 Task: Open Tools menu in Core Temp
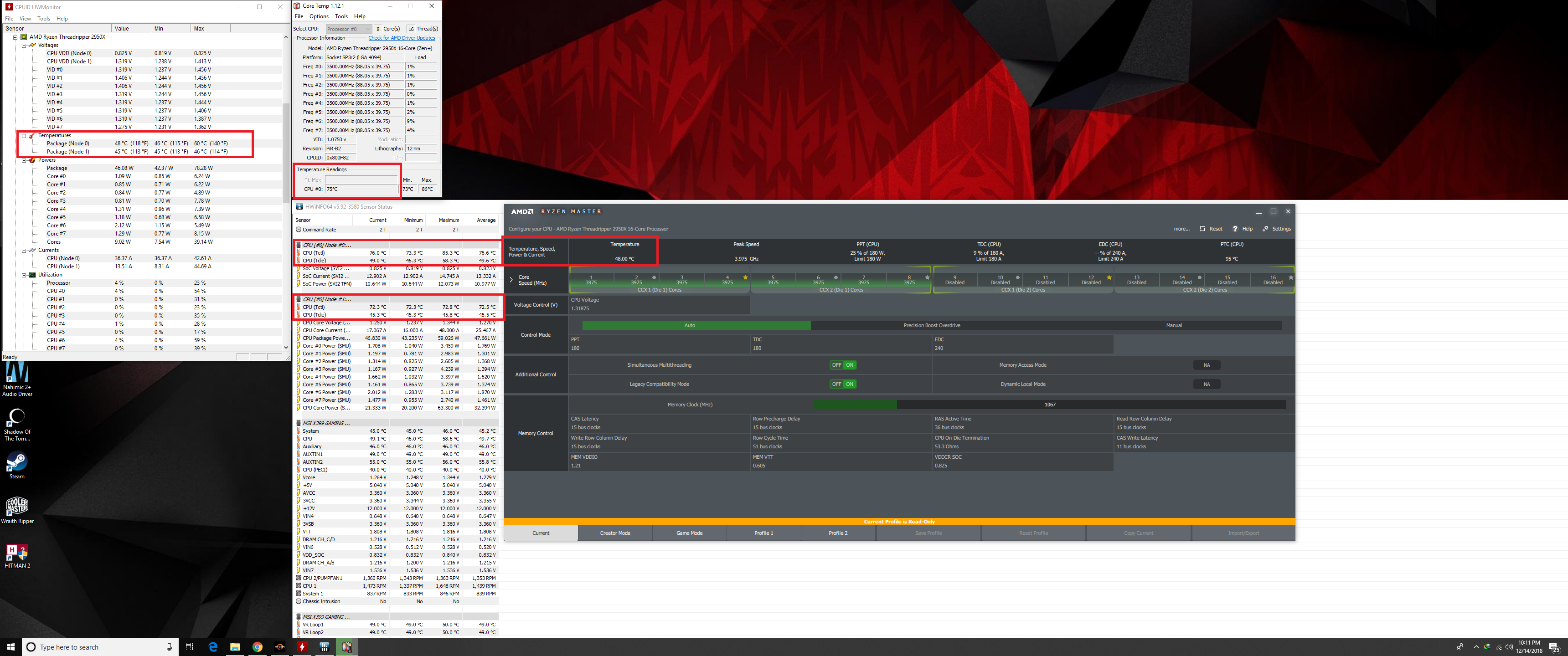tap(341, 16)
